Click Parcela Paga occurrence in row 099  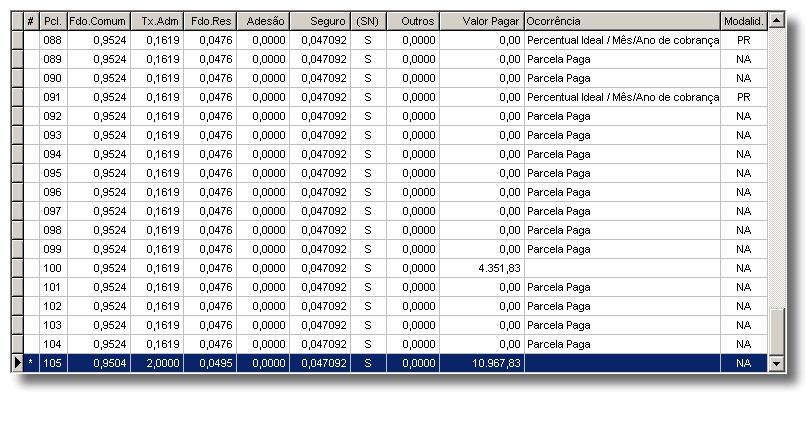pos(622,250)
